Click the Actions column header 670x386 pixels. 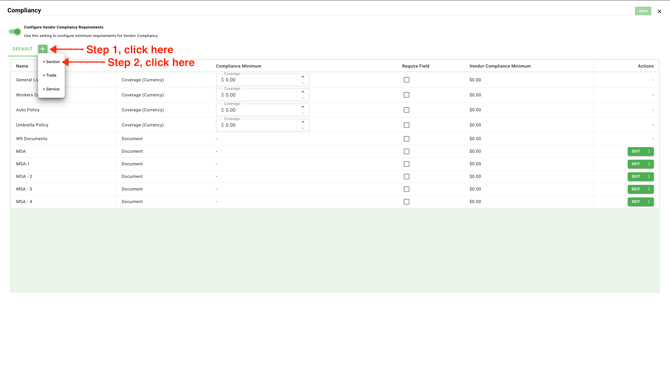[646, 66]
